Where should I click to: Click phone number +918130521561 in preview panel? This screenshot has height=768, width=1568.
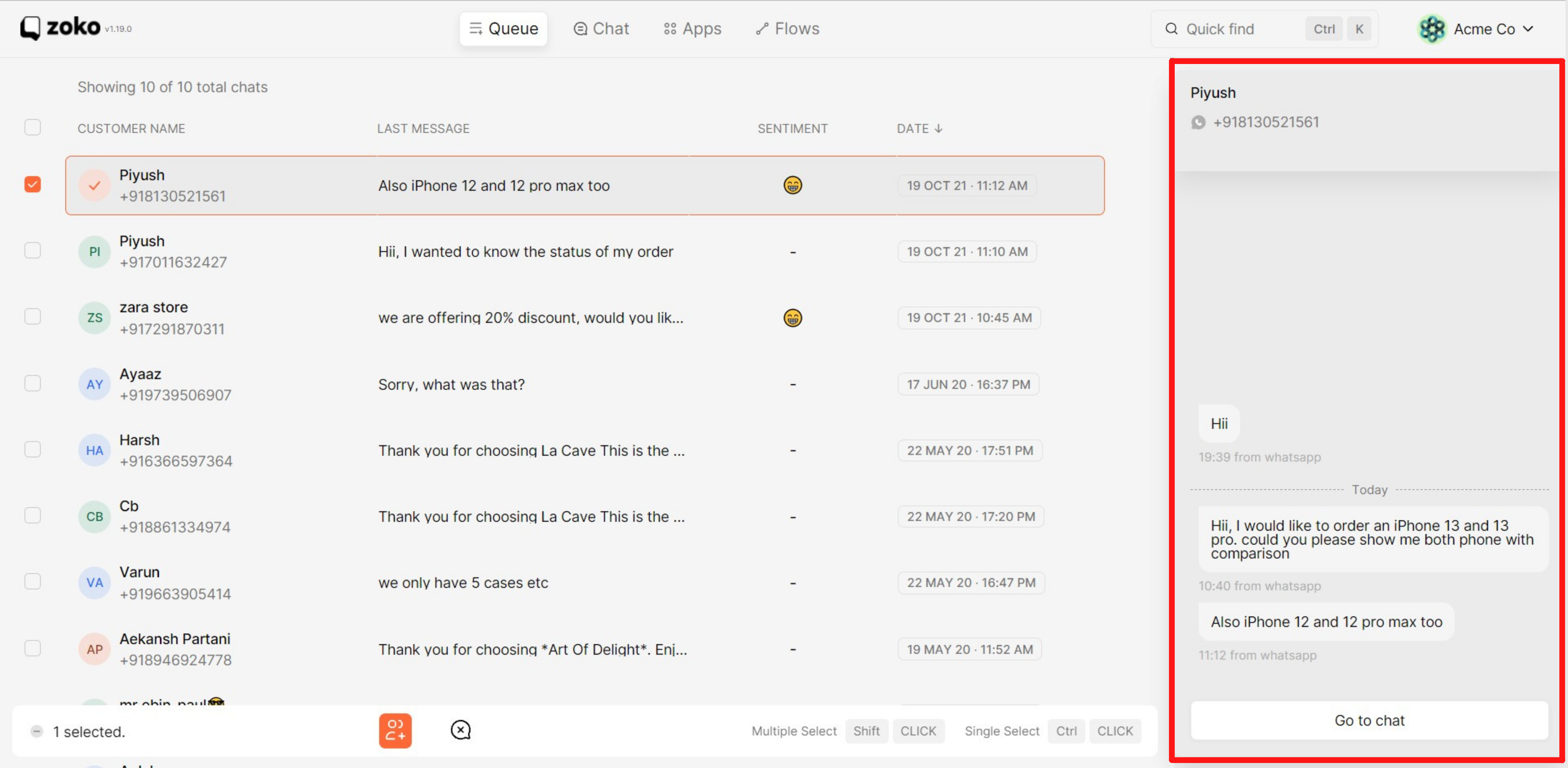1266,122
